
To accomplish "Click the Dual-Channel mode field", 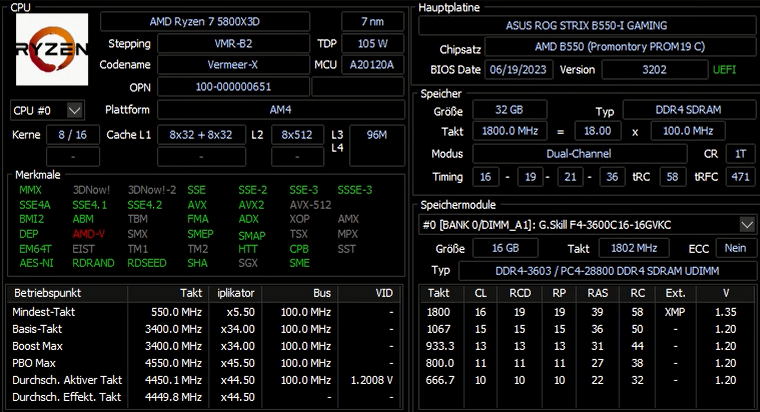I will coord(579,154).
